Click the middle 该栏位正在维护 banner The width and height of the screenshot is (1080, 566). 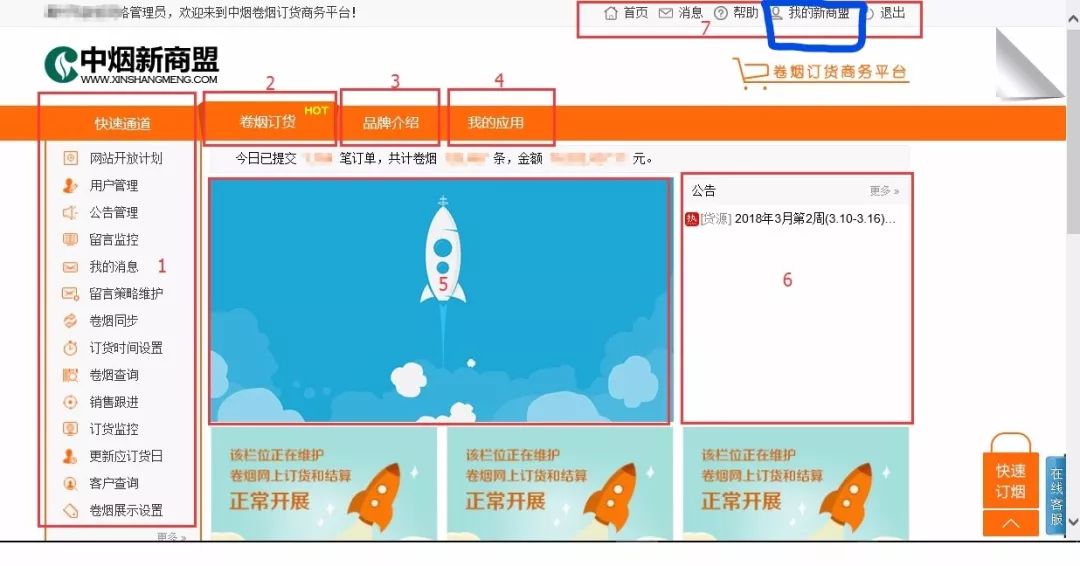click(560, 484)
